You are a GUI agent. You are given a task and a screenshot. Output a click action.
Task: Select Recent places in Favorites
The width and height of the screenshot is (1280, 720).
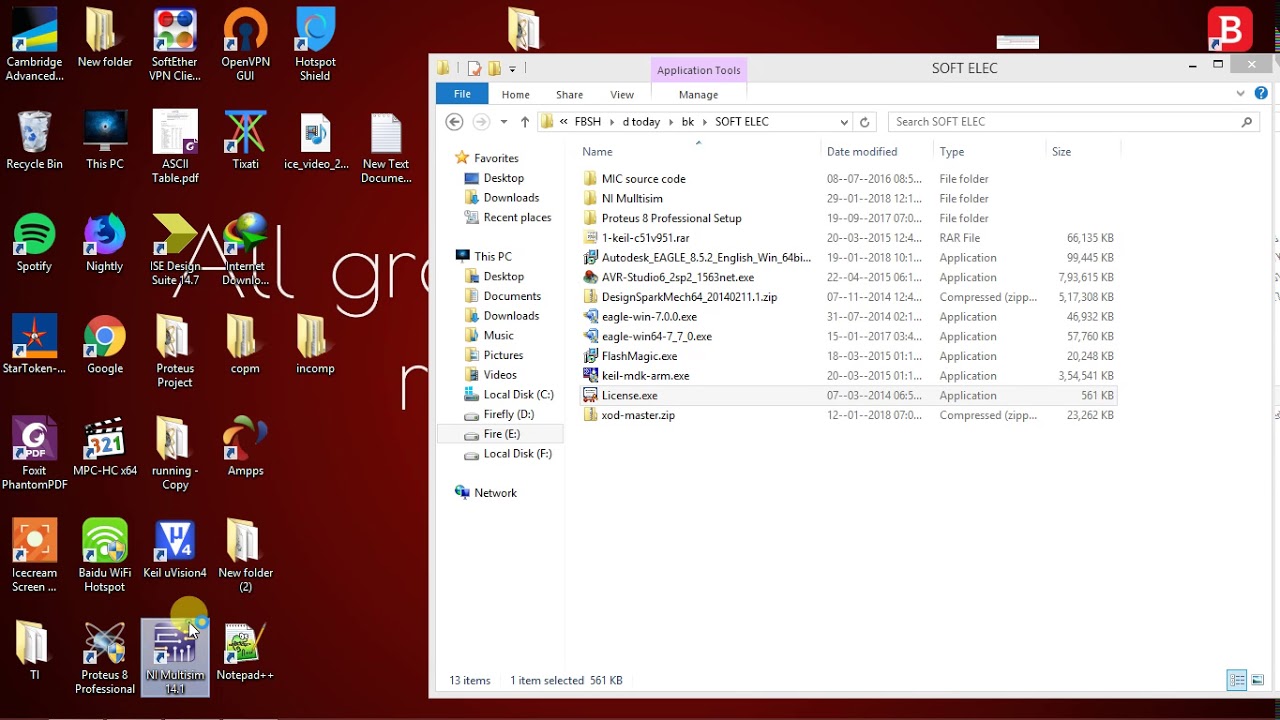517,218
